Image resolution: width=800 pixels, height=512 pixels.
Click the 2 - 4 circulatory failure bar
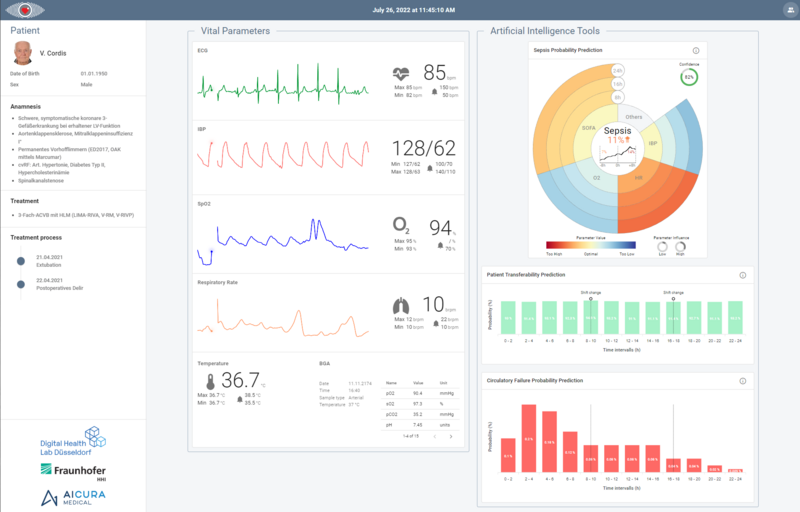coord(527,438)
